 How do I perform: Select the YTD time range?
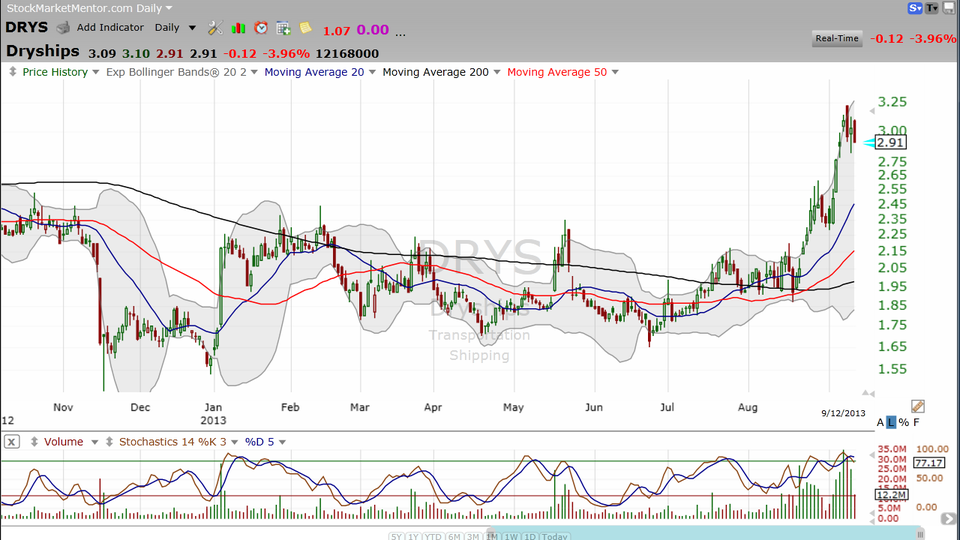(433, 536)
